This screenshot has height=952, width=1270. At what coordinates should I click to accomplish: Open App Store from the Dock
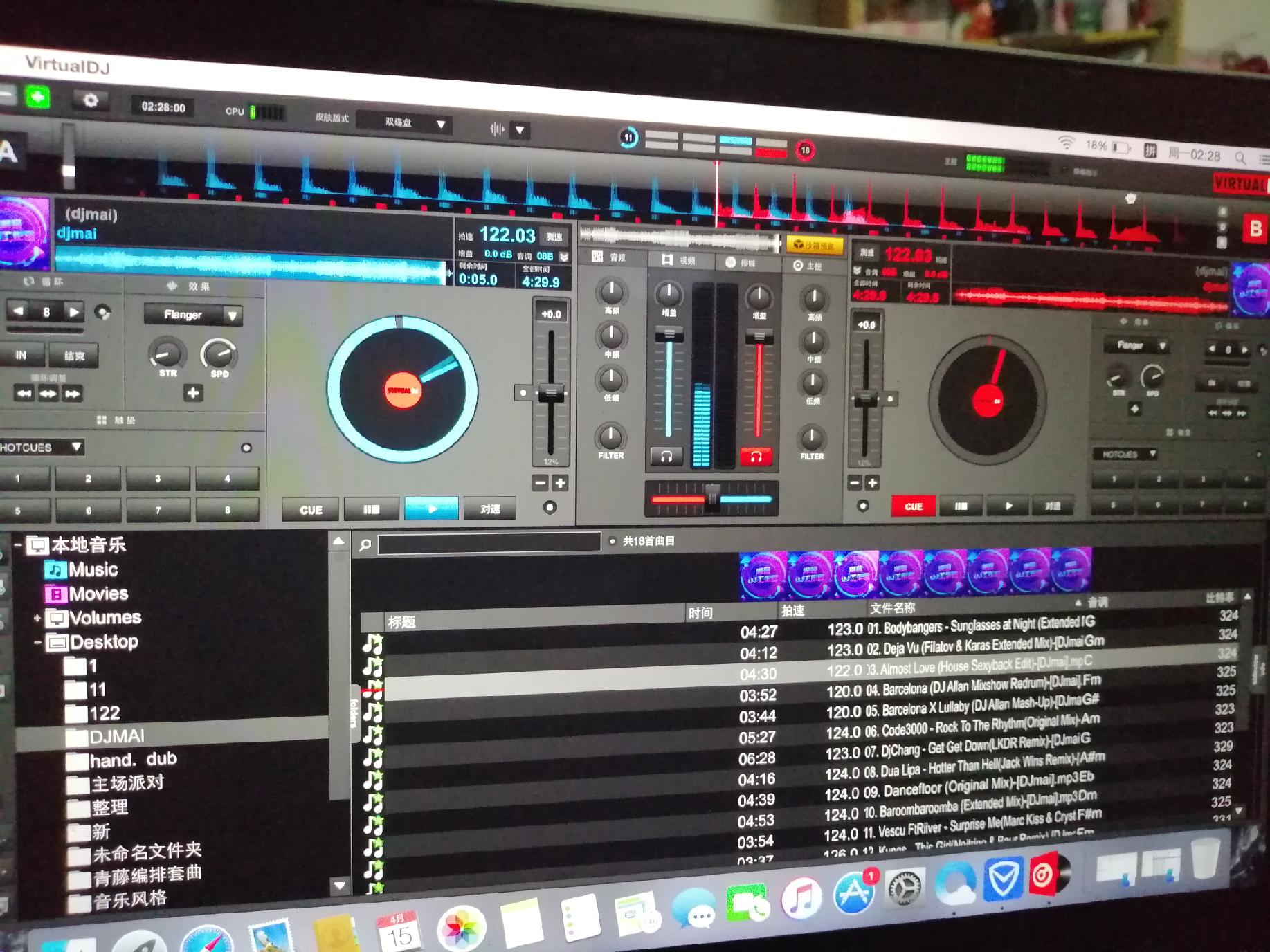click(853, 892)
